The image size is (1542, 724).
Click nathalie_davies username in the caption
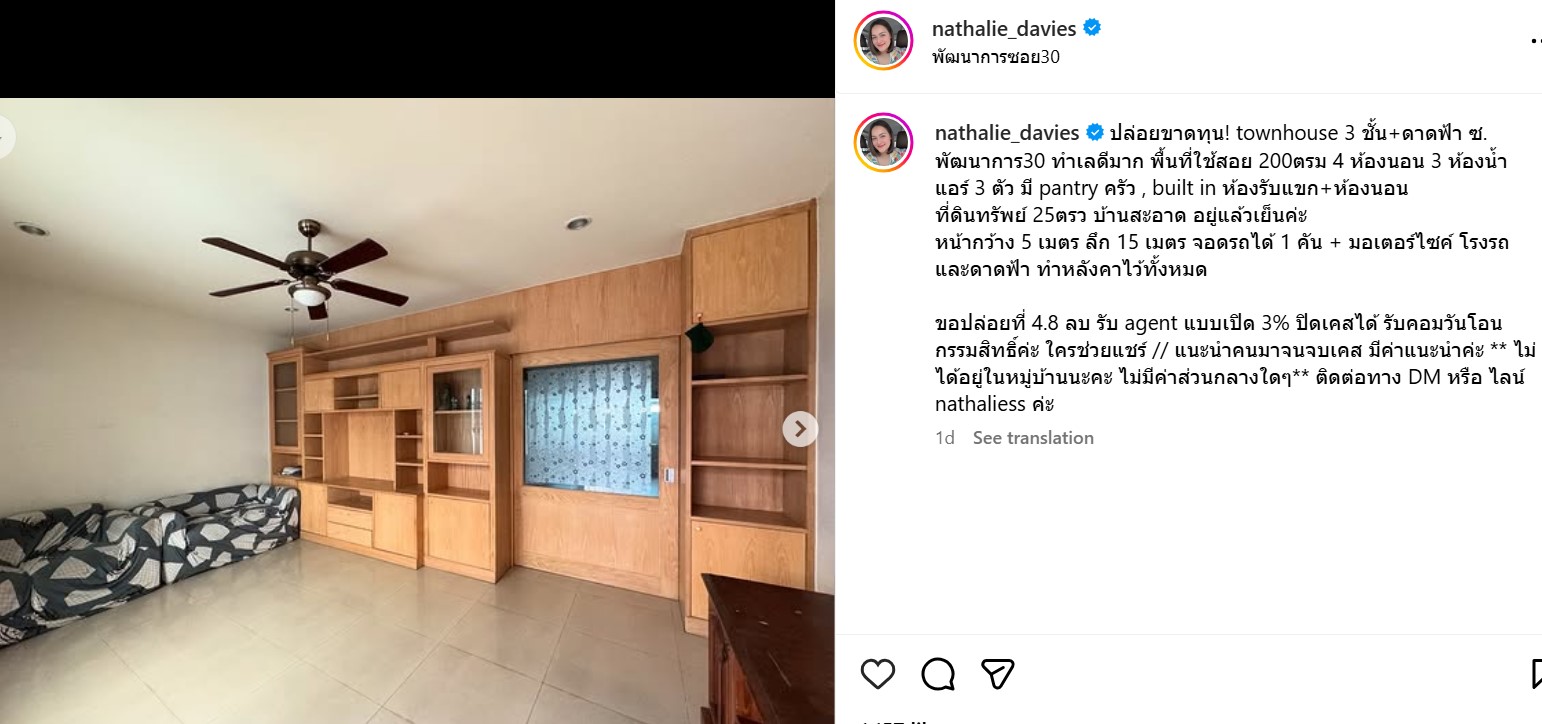1006,132
